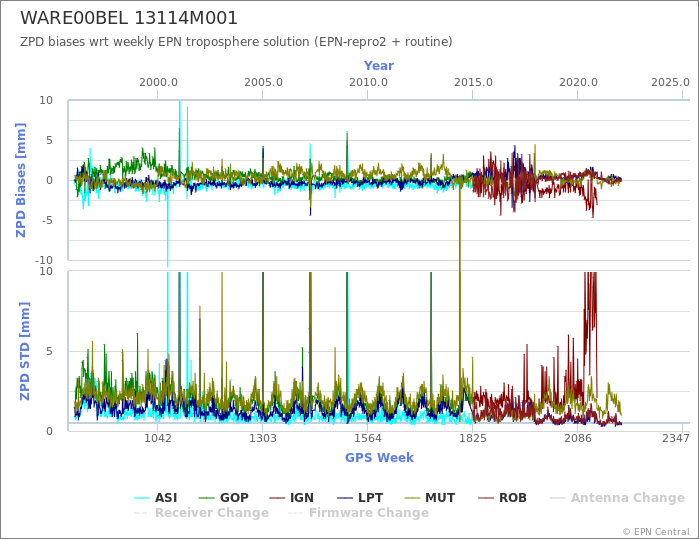Click the 2005.0 year tick label
Screen dimensions: 700x540
click(263, 83)
